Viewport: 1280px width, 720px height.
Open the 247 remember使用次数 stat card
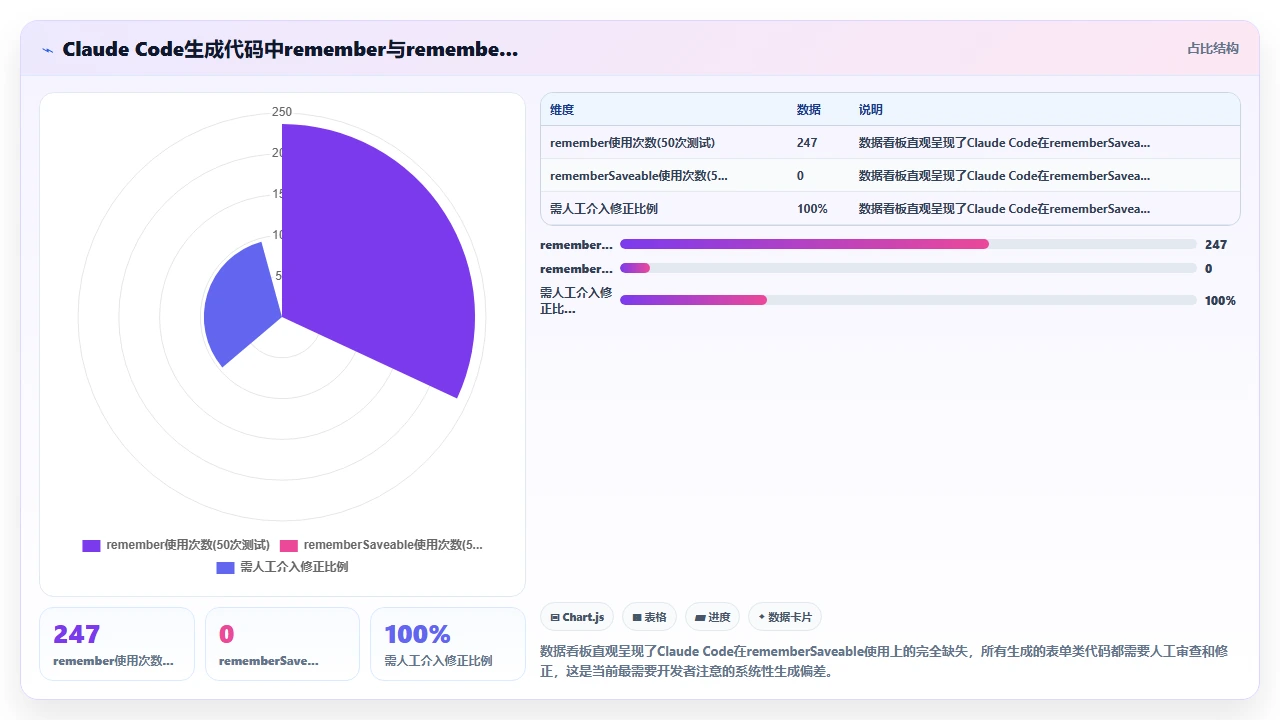[117, 644]
